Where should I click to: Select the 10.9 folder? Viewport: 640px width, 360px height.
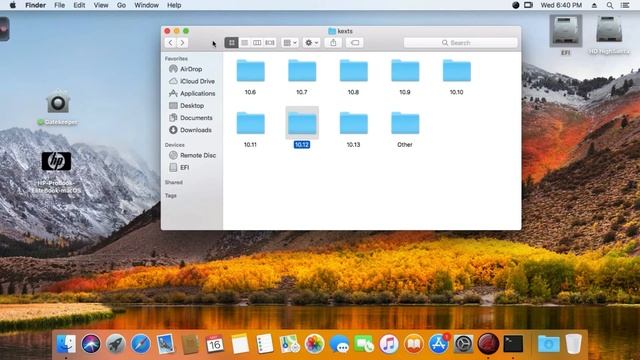405,71
